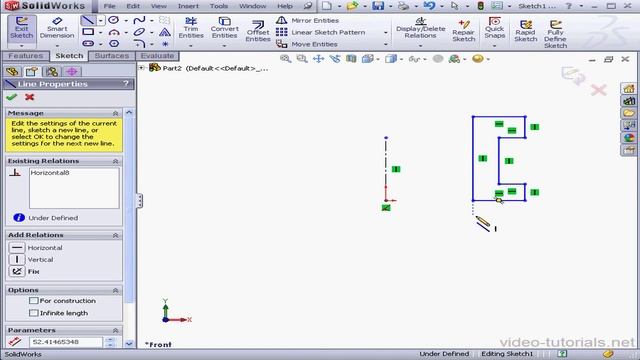Select the Text sketch tool

pyautogui.click(x=165, y=32)
